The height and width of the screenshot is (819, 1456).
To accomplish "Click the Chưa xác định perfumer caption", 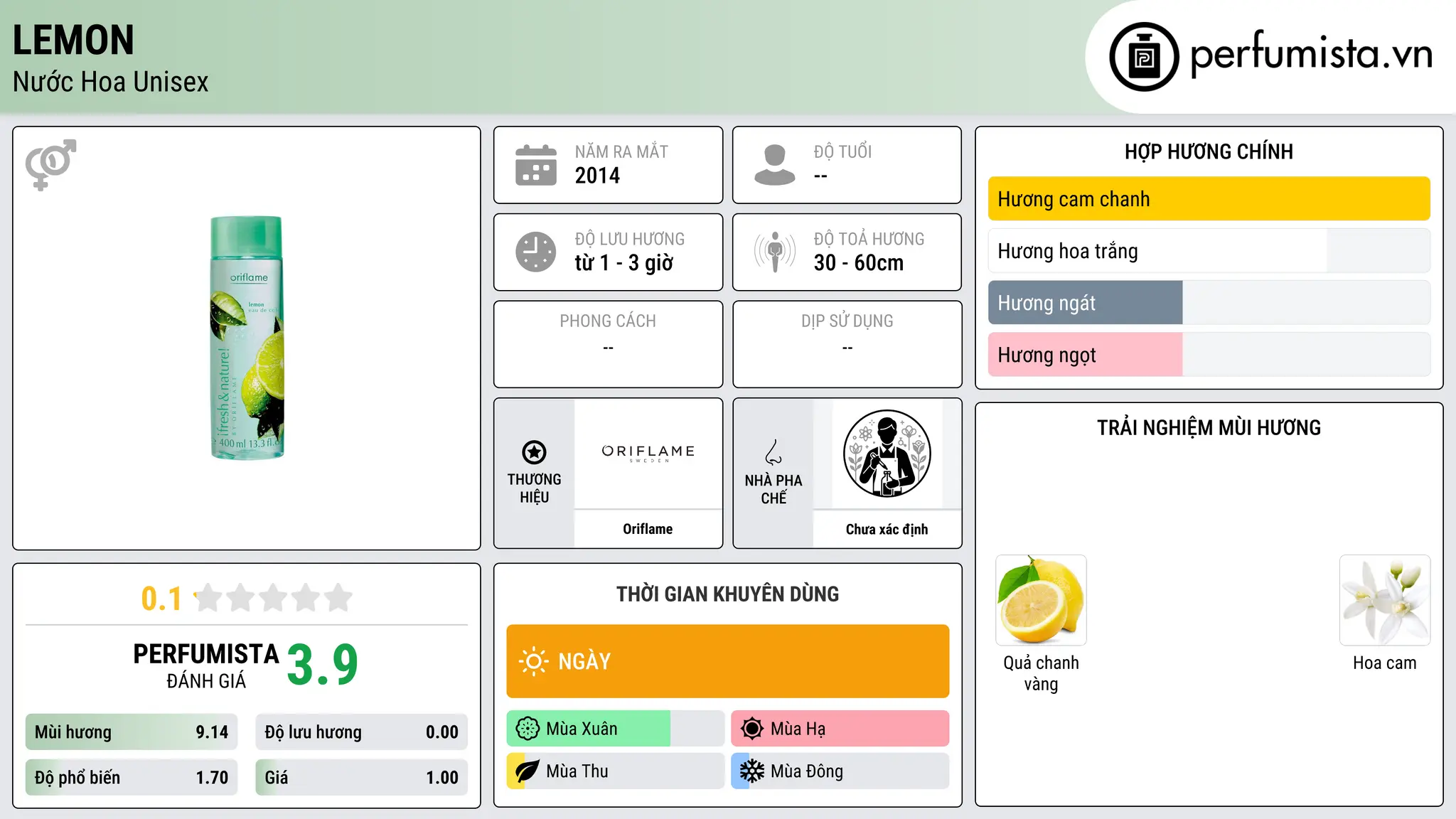I will (x=887, y=529).
